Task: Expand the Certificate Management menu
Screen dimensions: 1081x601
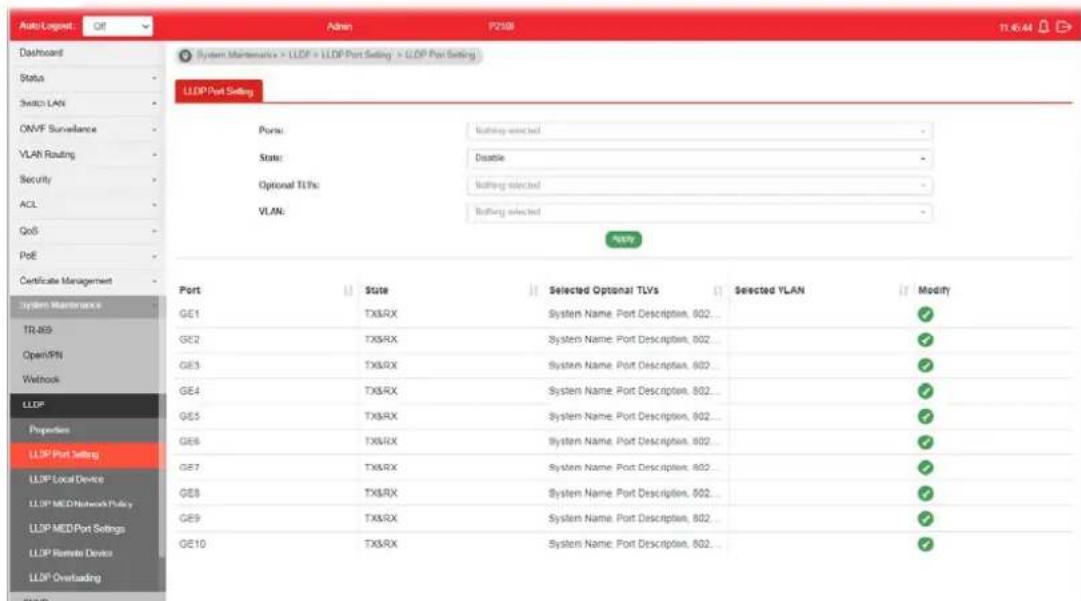Action: click(x=87, y=281)
